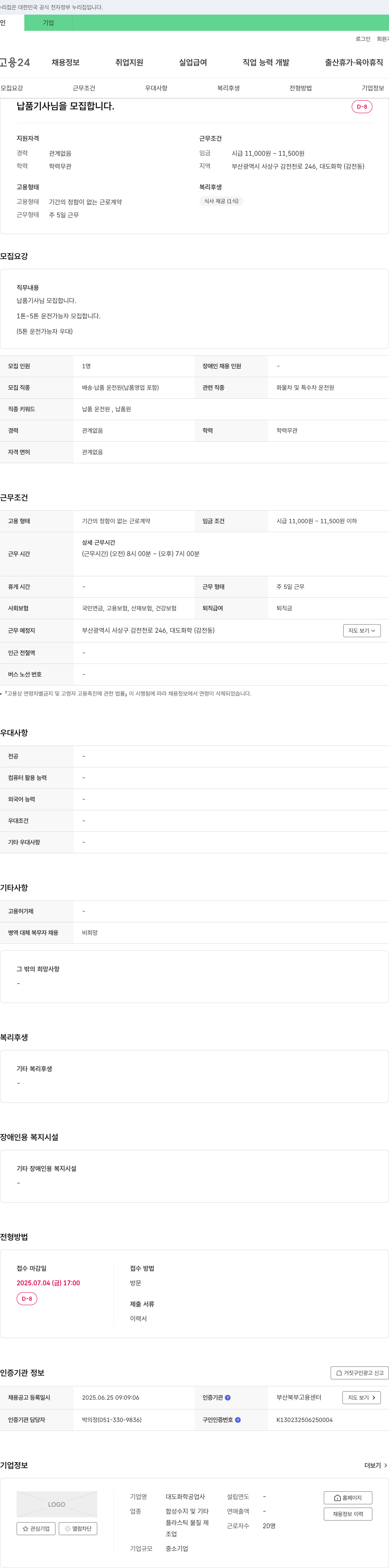Jump to the 모집요강 section tab
The height and width of the screenshot is (1568, 389).
[x=11, y=88]
